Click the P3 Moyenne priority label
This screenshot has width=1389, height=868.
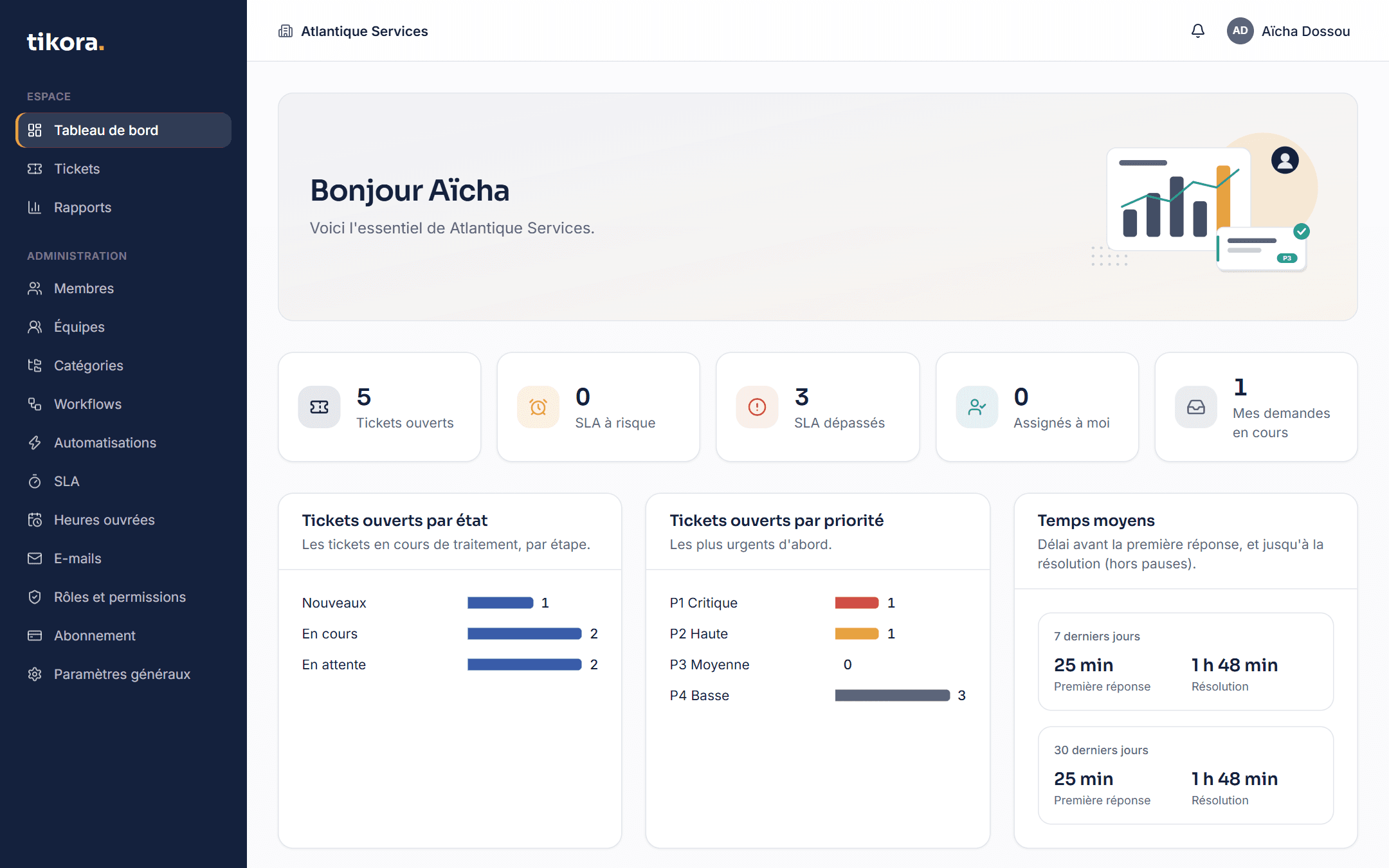[x=709, y=665]
